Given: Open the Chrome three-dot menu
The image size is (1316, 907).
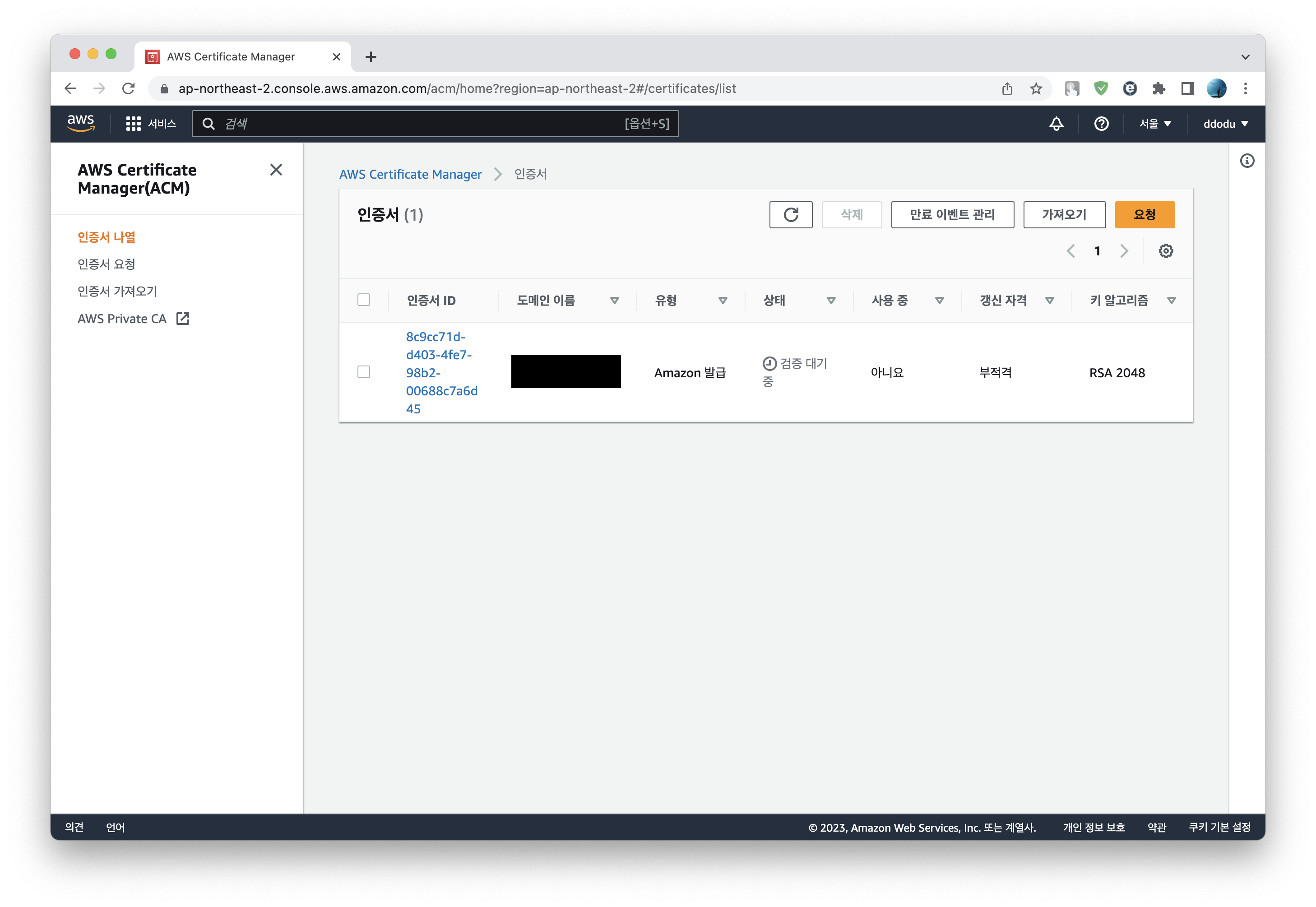Looking at the screenshot, I should [1246, 88].
